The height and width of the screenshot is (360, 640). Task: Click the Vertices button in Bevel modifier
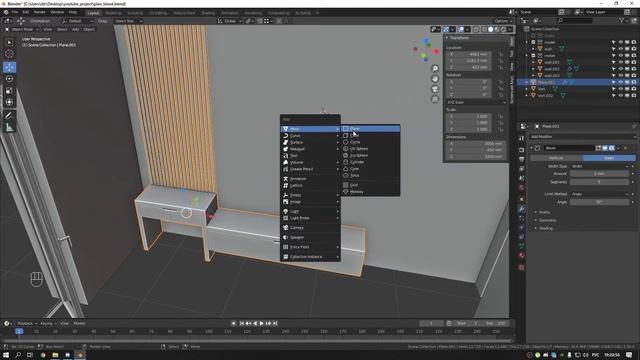pos(556,158)
